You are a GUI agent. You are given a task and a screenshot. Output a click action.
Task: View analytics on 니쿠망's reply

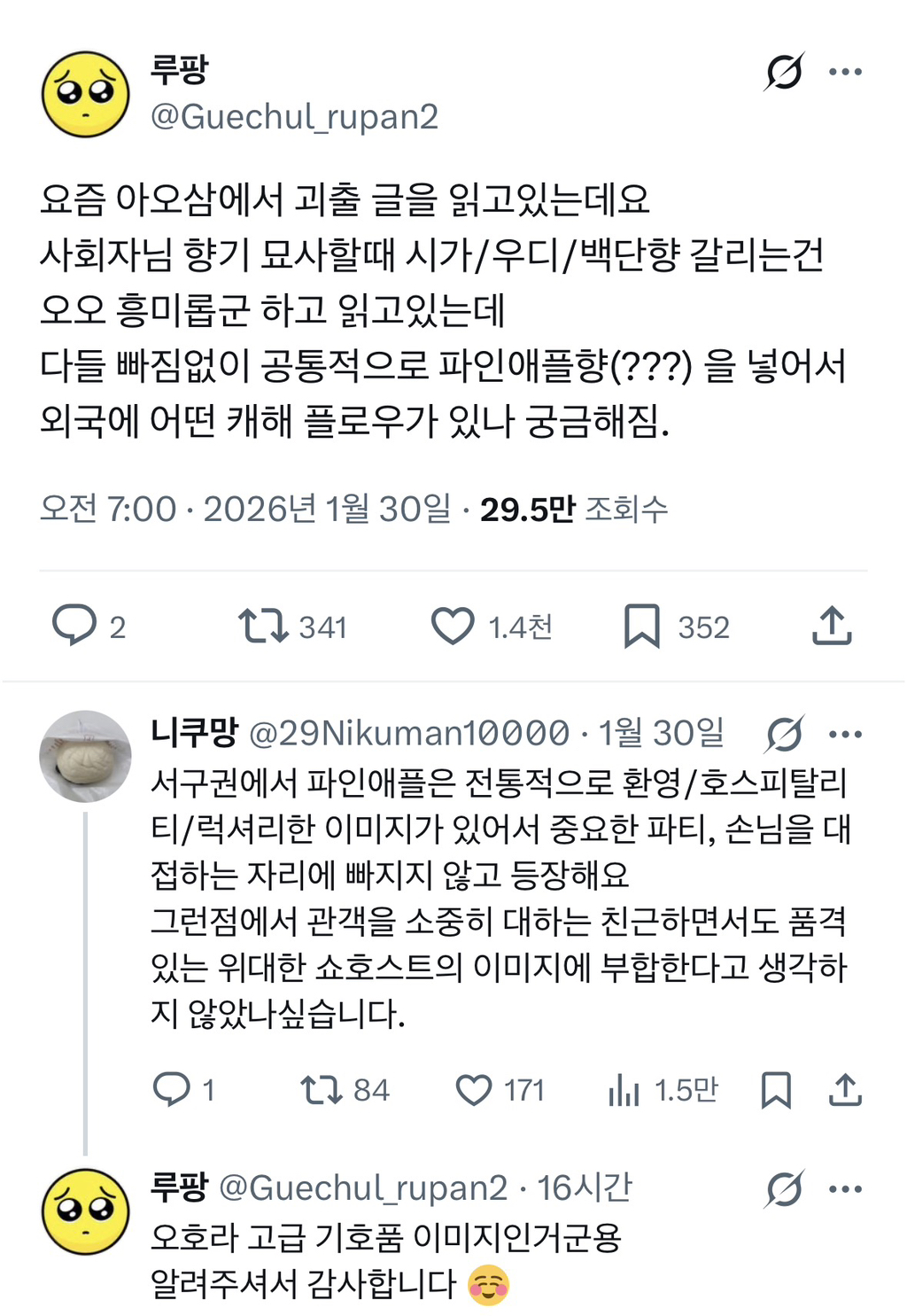(626, 1088)
